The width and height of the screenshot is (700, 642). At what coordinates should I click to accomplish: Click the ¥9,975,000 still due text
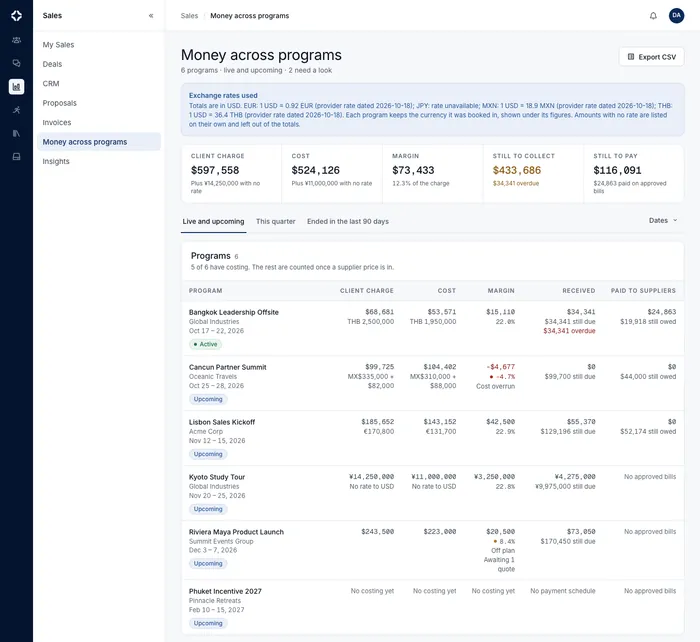[x=565, y=486]
